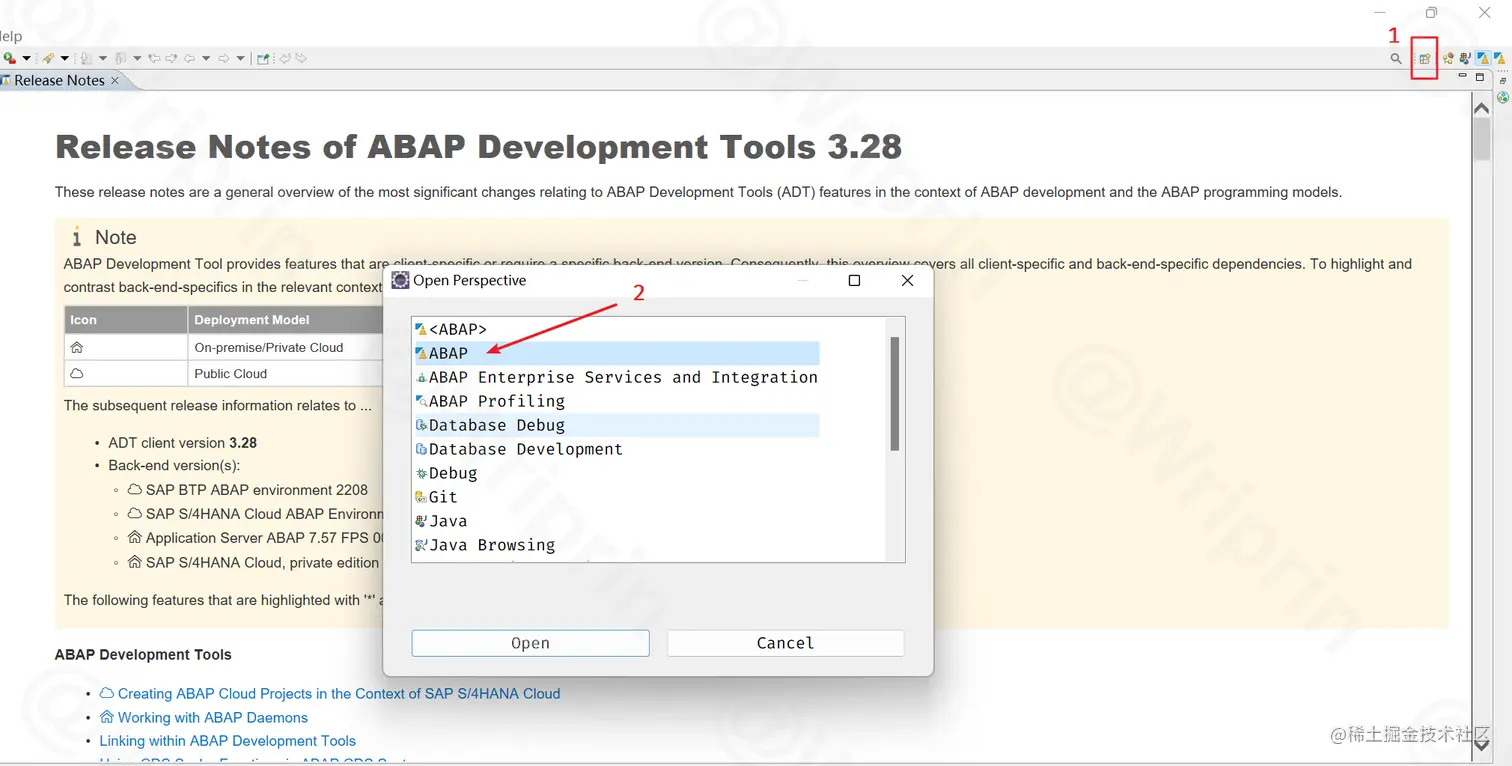The height and width of the screenshot is (766, 1512).
Task: Maximize the Open Perspective dialog
Action: click(854, 281)
